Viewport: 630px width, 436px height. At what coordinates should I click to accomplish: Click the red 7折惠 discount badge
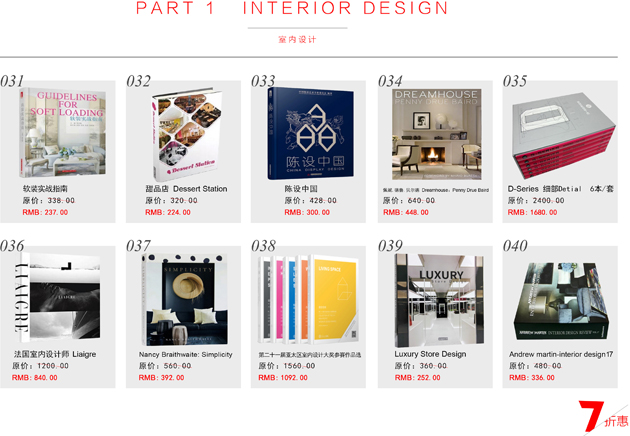pyautogui.click(x=603, y=416)
